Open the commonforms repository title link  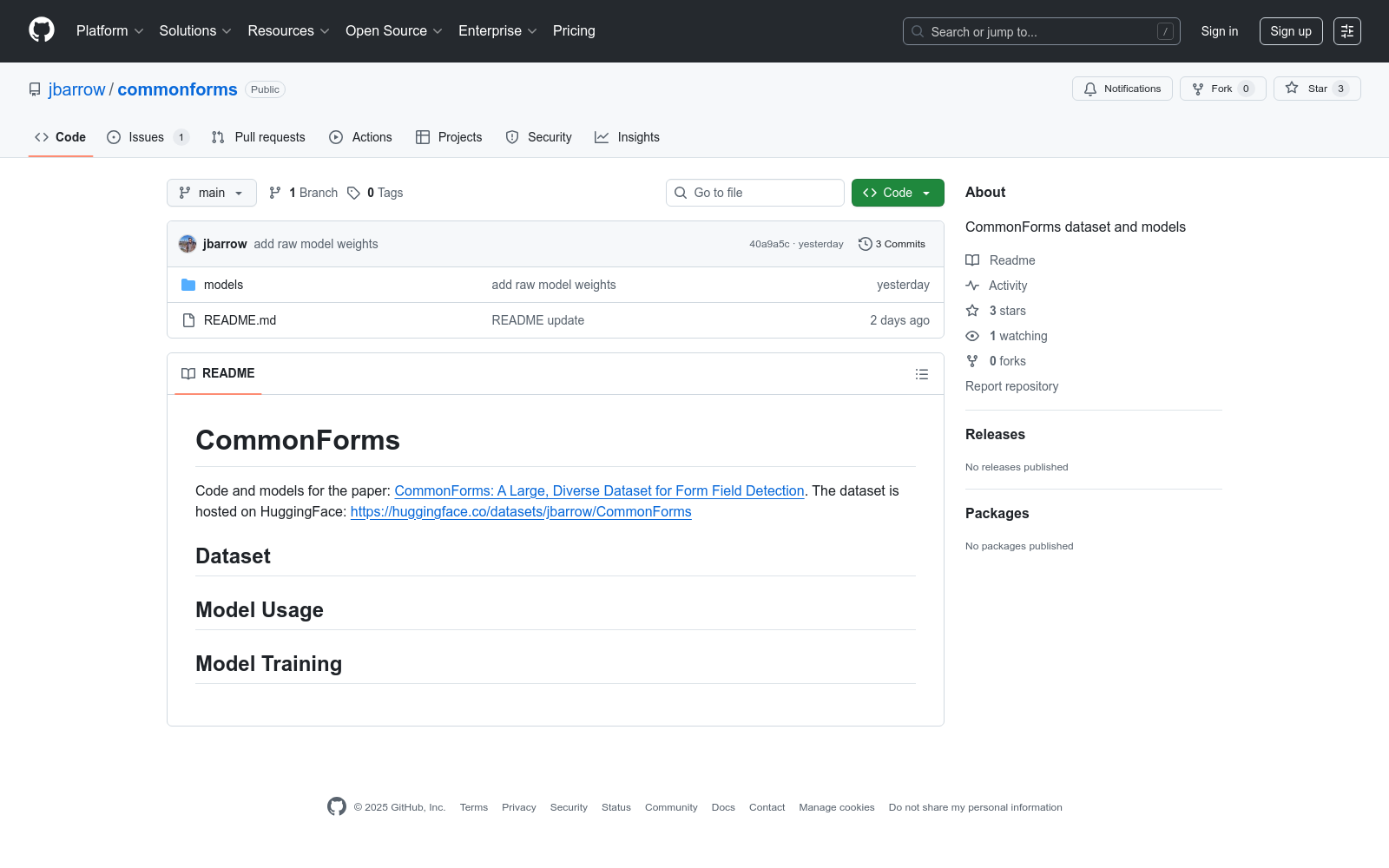(177, 89)
